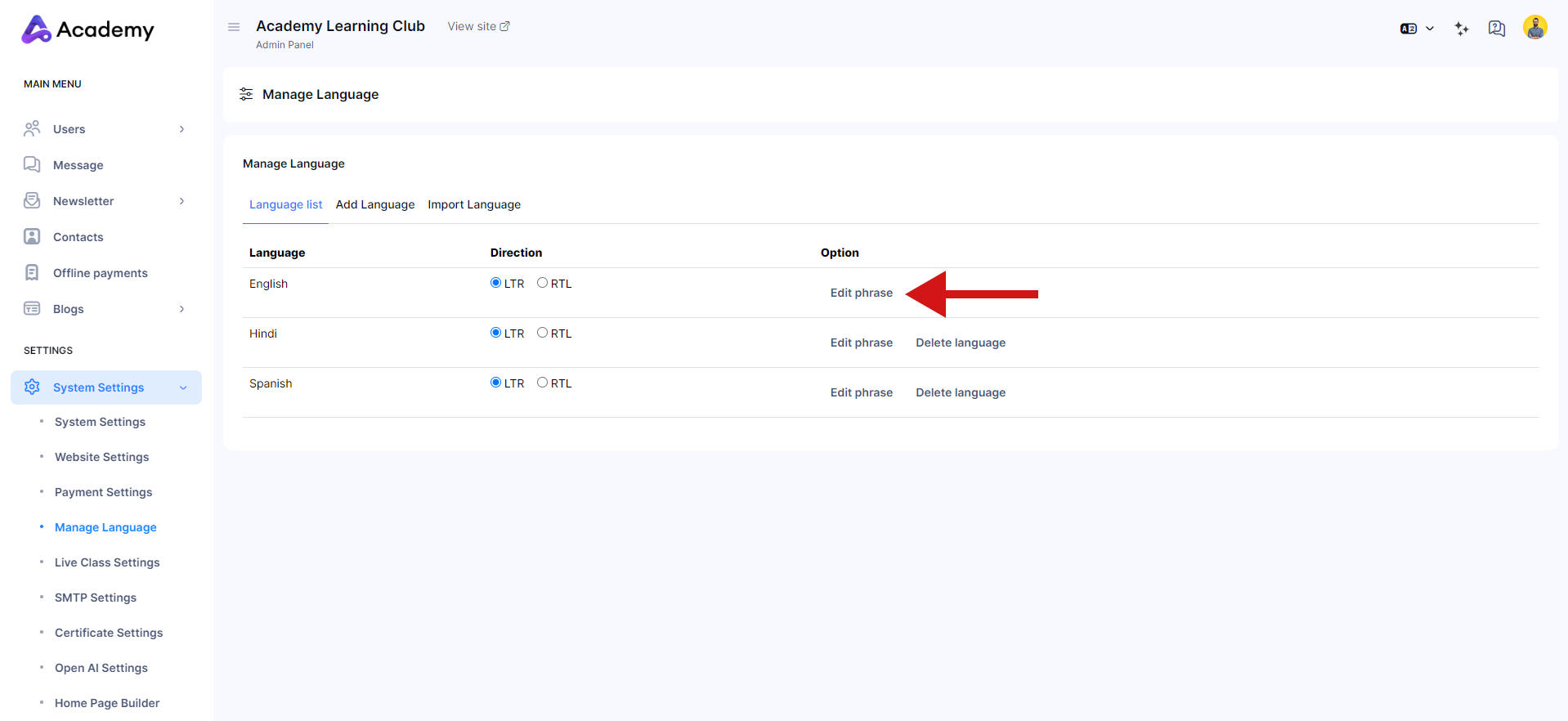Click Edit phrase for English
Image resolution: width=1568 pixels, height=721 pixels.
pos(861,293)
